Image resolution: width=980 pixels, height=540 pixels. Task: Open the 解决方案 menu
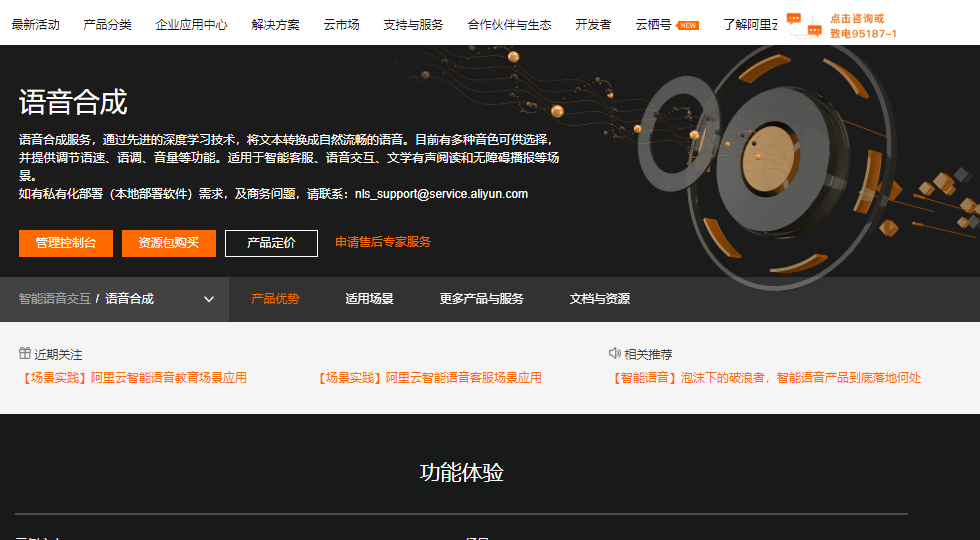276,25
